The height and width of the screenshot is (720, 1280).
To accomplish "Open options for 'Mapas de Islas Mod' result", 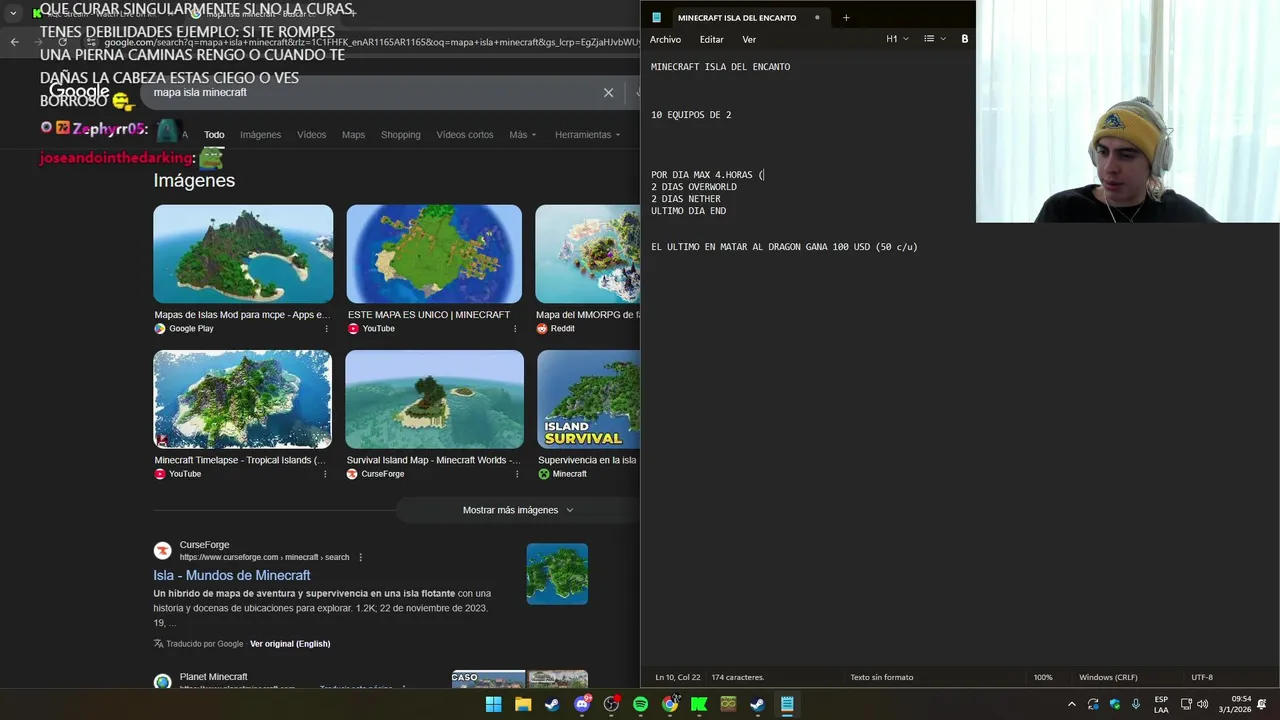I will (326, 329).
